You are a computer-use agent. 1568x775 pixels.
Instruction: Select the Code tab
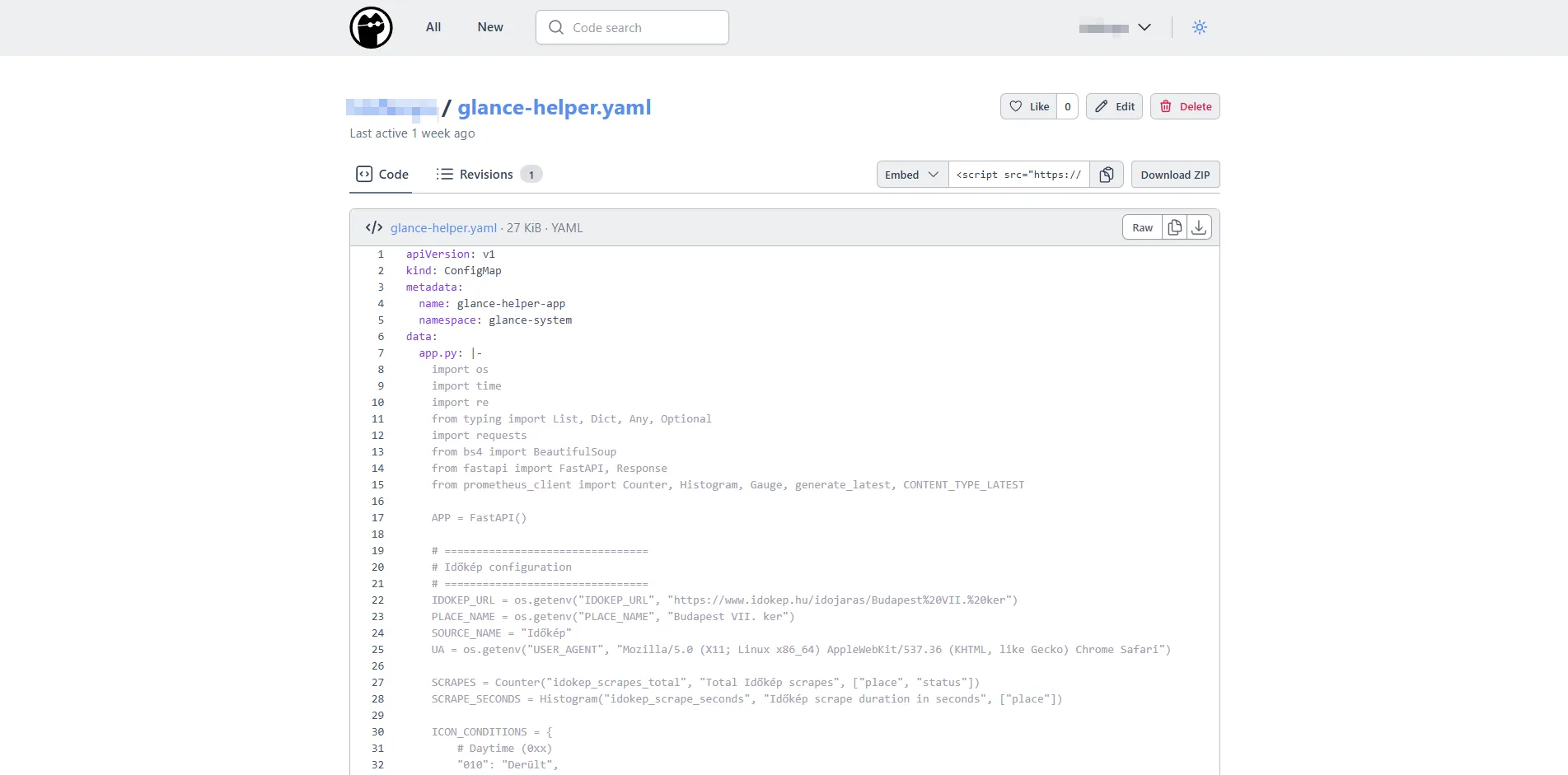381,174
